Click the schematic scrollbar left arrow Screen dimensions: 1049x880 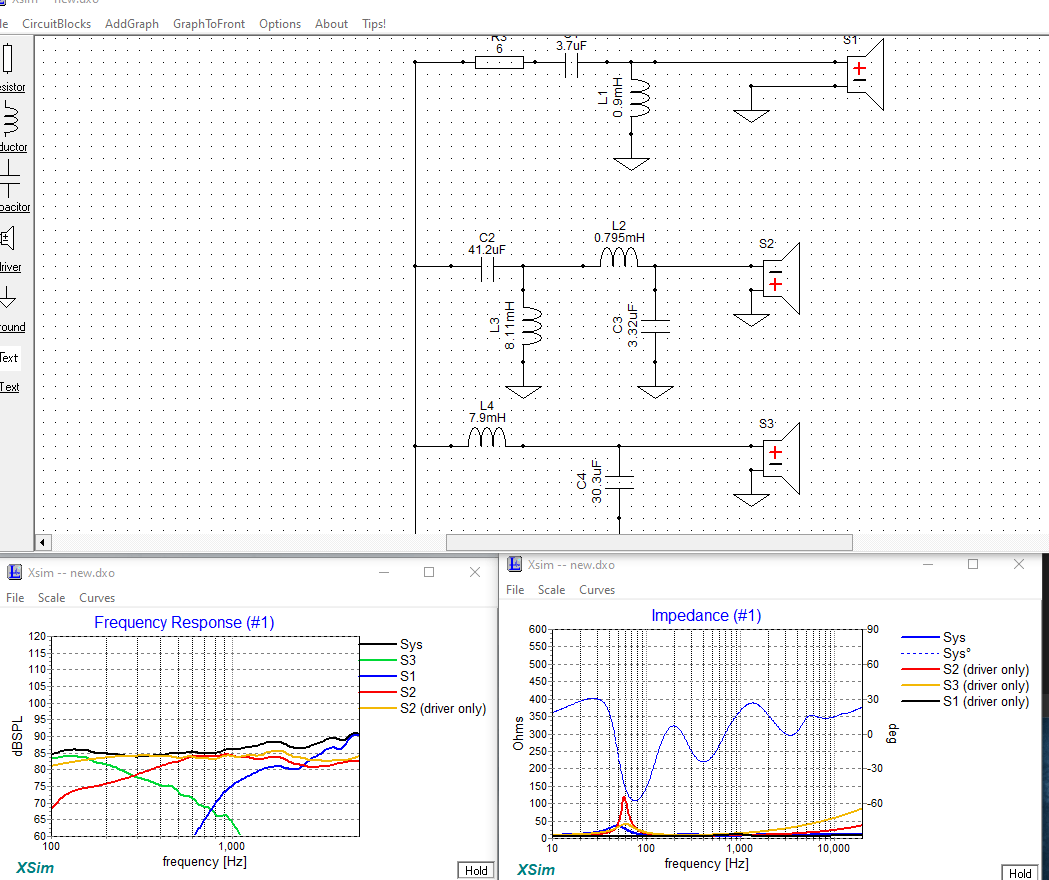(42, 542)
